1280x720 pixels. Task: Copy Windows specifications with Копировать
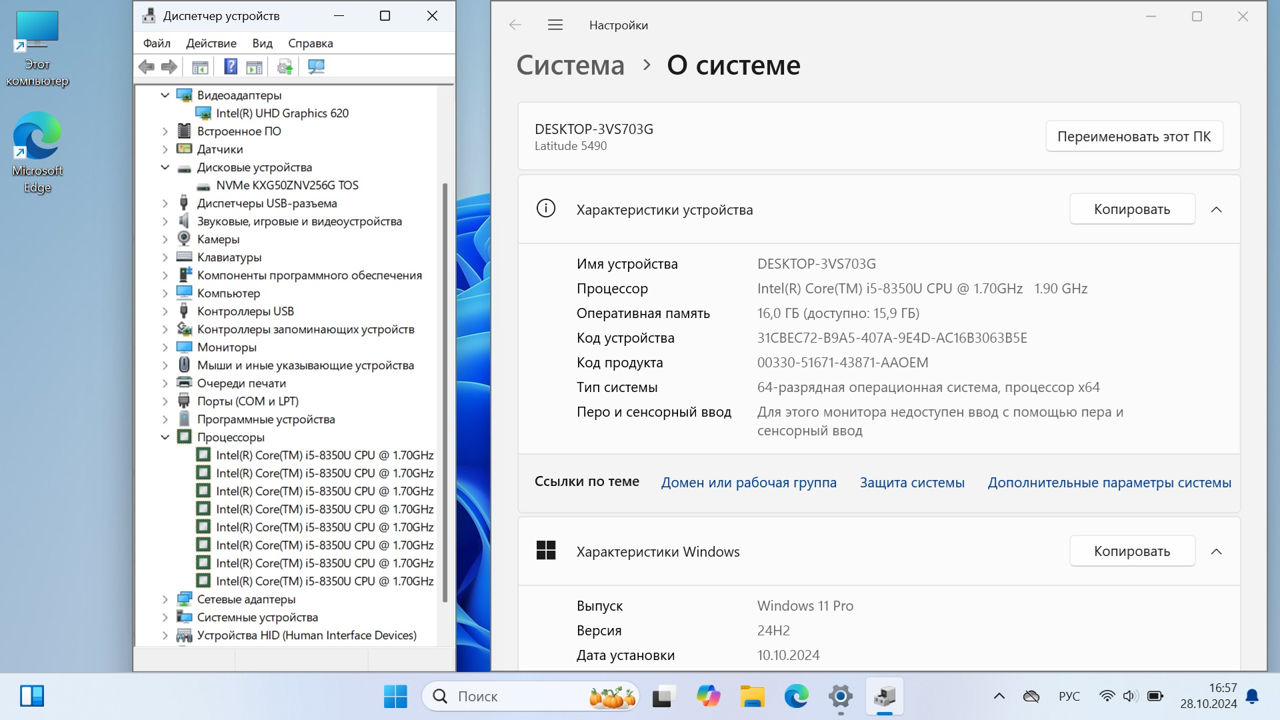(x=1132, y=551)
